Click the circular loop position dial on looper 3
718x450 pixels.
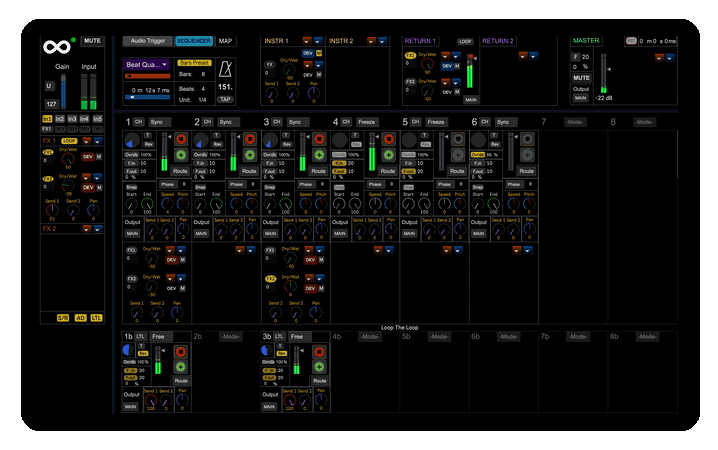coord(270,139)
